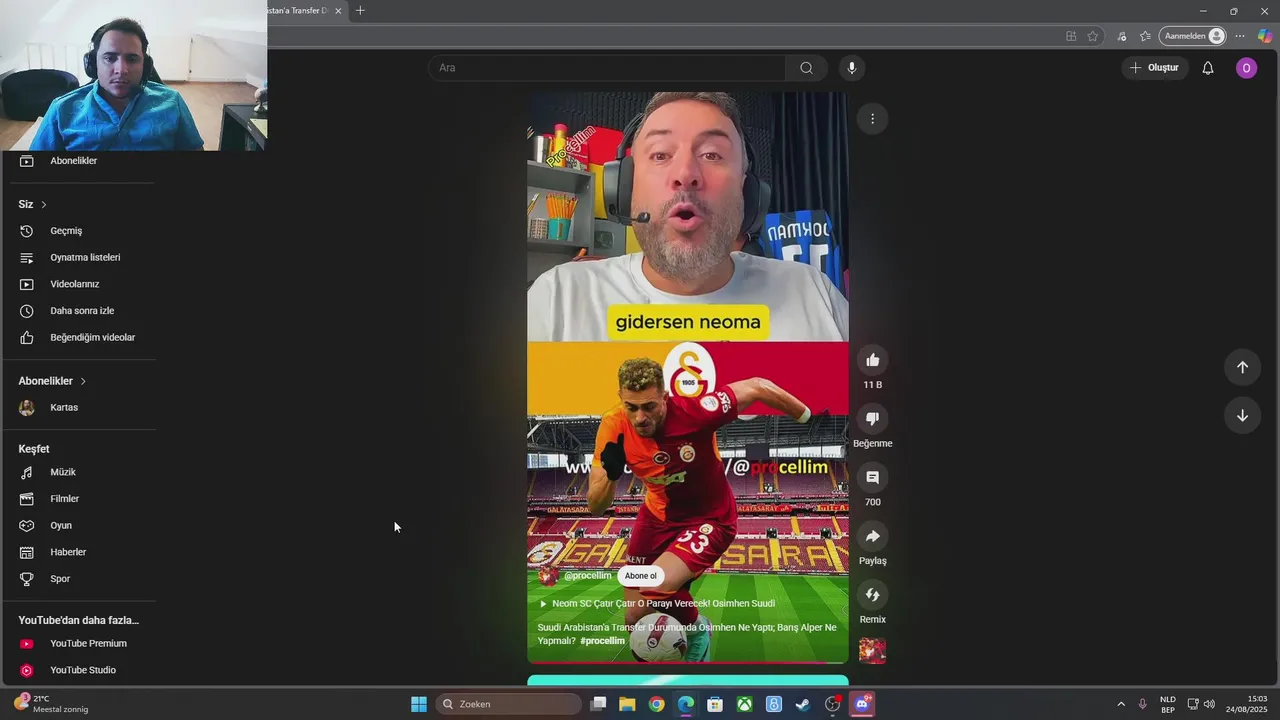The height and width of the screenshot is (720, 1280).
Task: Launch Chrome from taskbar
Action: click(656, 704)
